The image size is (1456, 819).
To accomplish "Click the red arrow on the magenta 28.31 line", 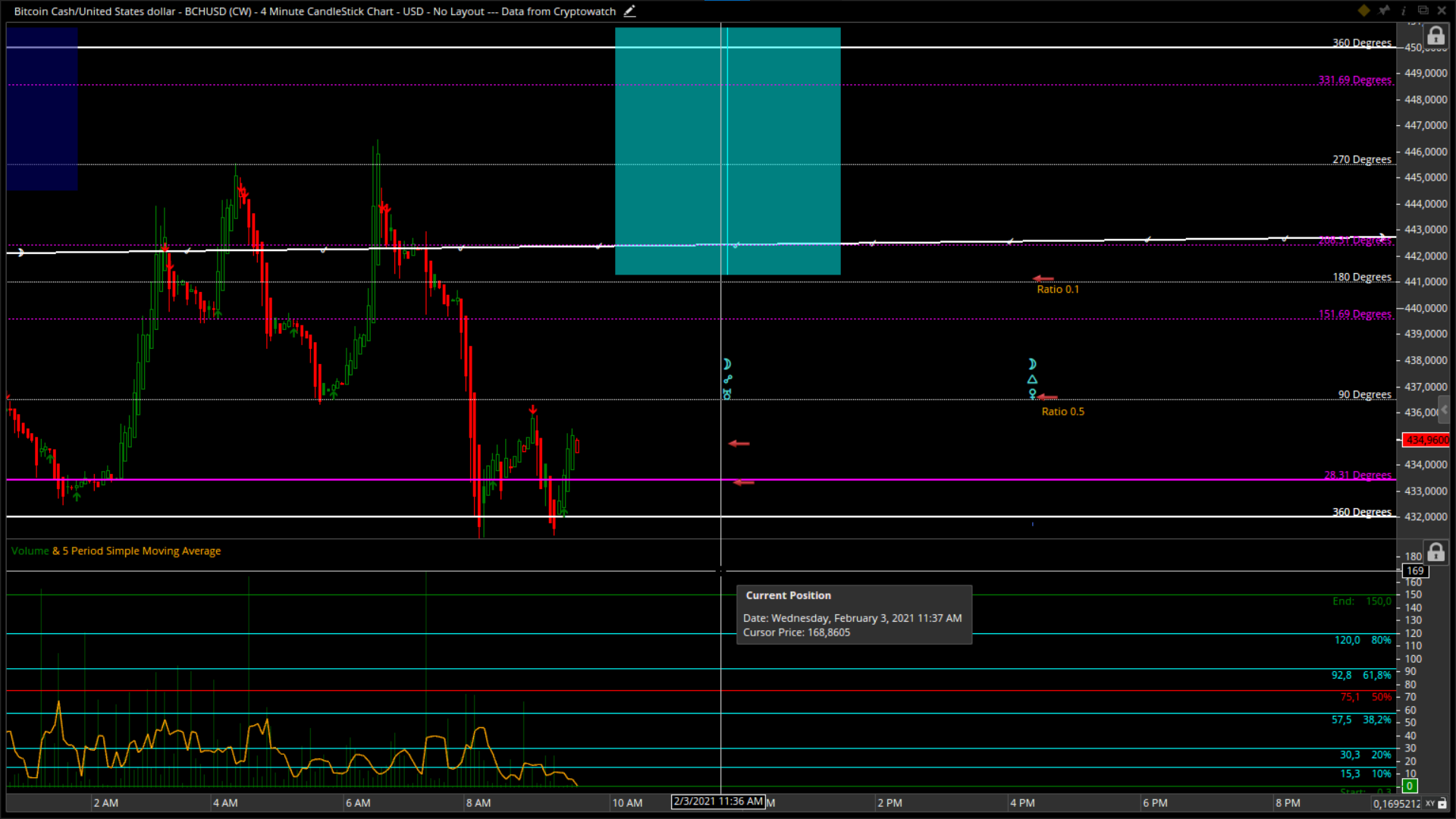I will click(744, 482).
